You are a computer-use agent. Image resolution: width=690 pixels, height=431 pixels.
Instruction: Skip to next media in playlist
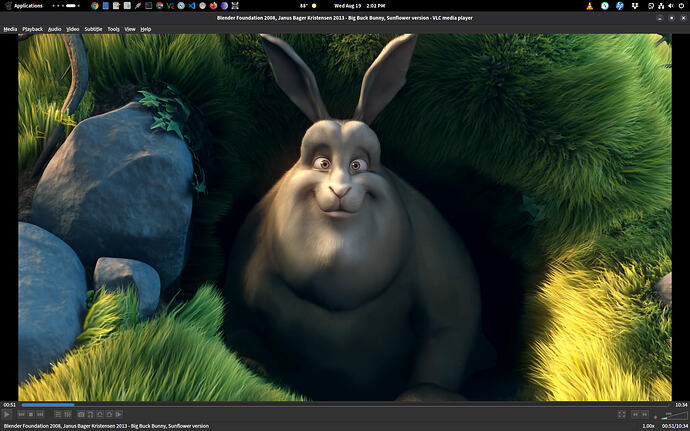pos(40,414)
